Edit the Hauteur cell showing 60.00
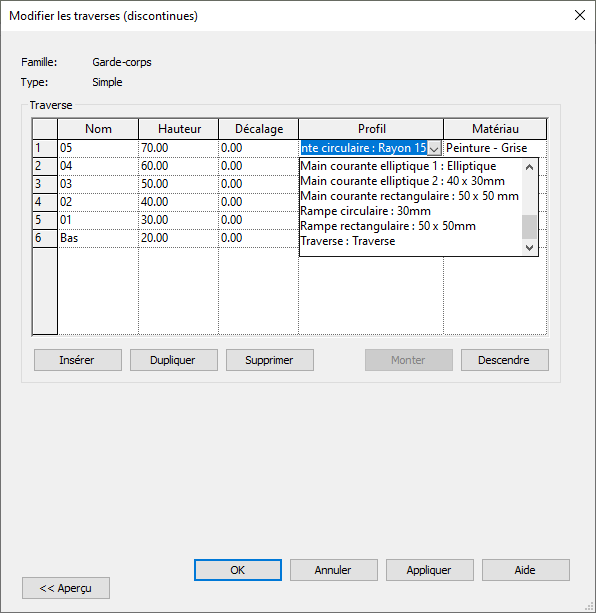This screenshot has width=596, height=613. [178, 166]
